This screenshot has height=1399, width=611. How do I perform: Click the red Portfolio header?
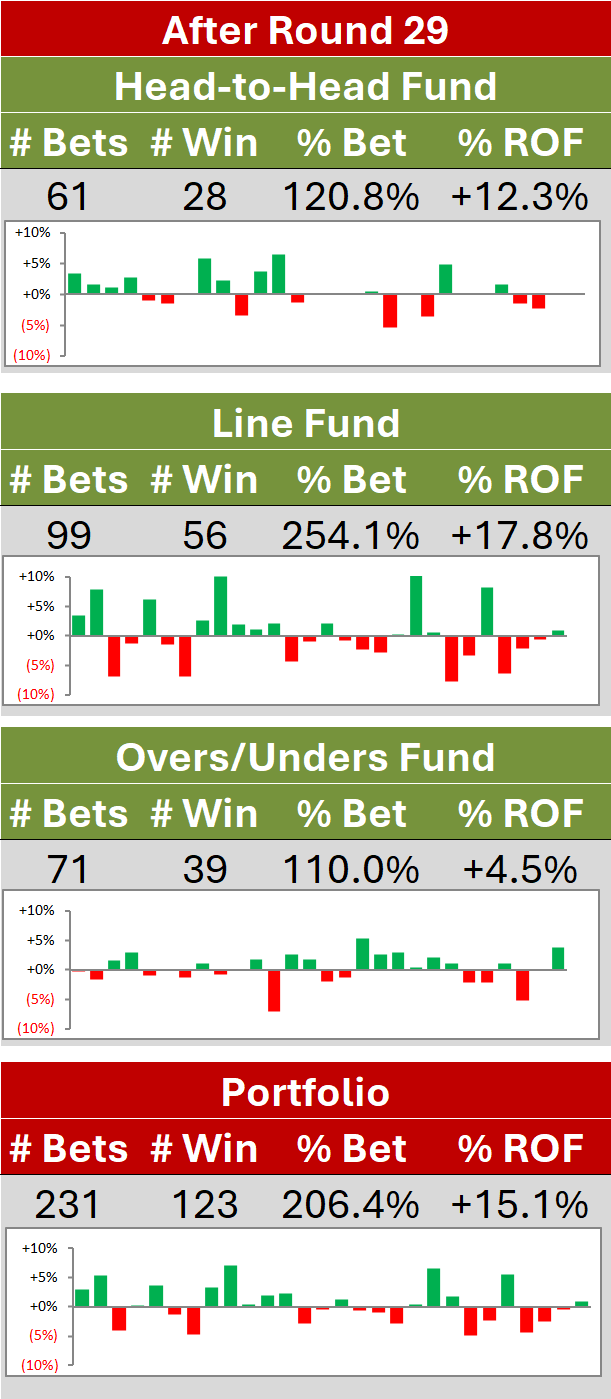point(305,1091)
